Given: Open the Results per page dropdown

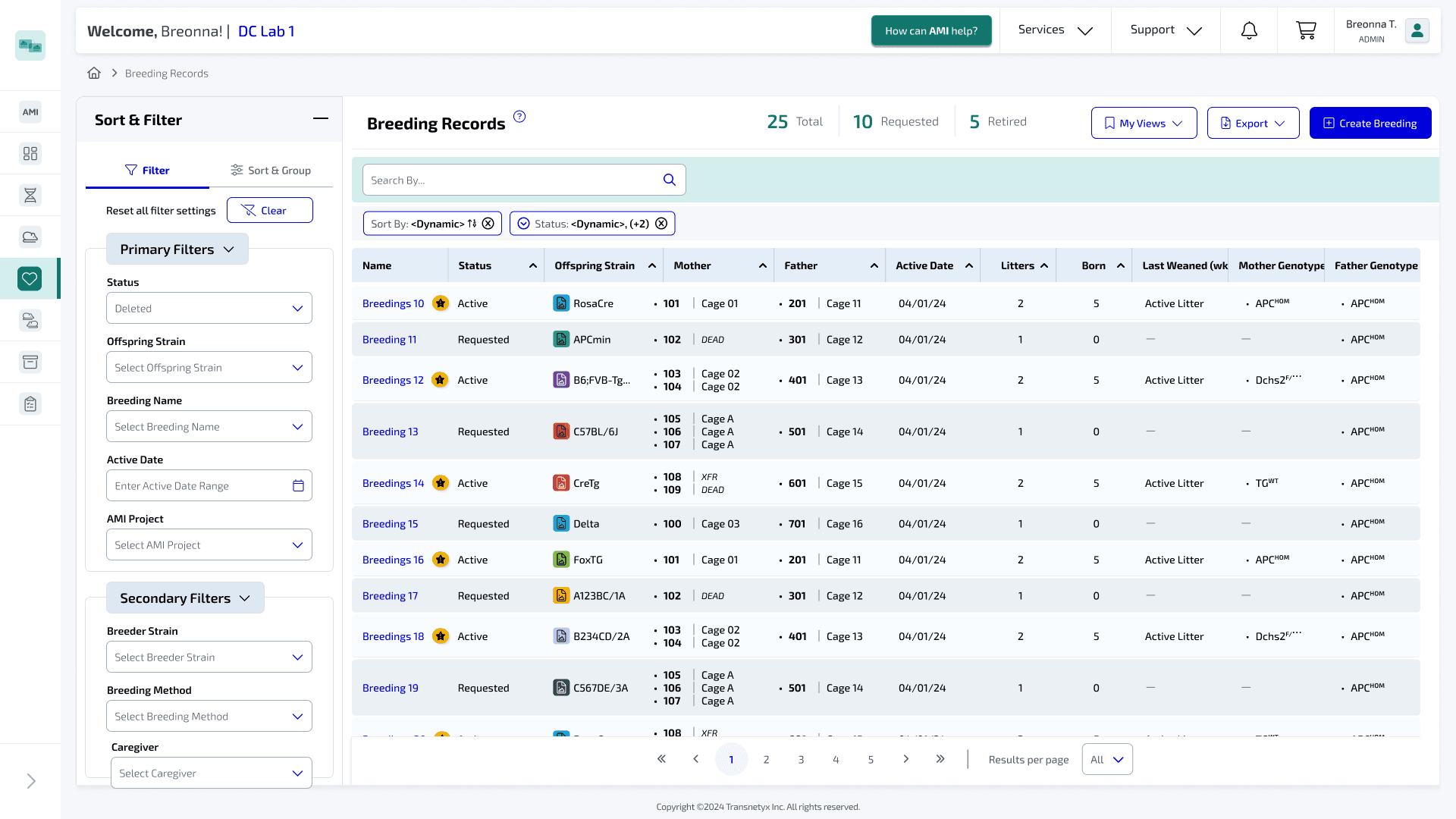Looking at the screenshot, I should (x=1107, y=759).
